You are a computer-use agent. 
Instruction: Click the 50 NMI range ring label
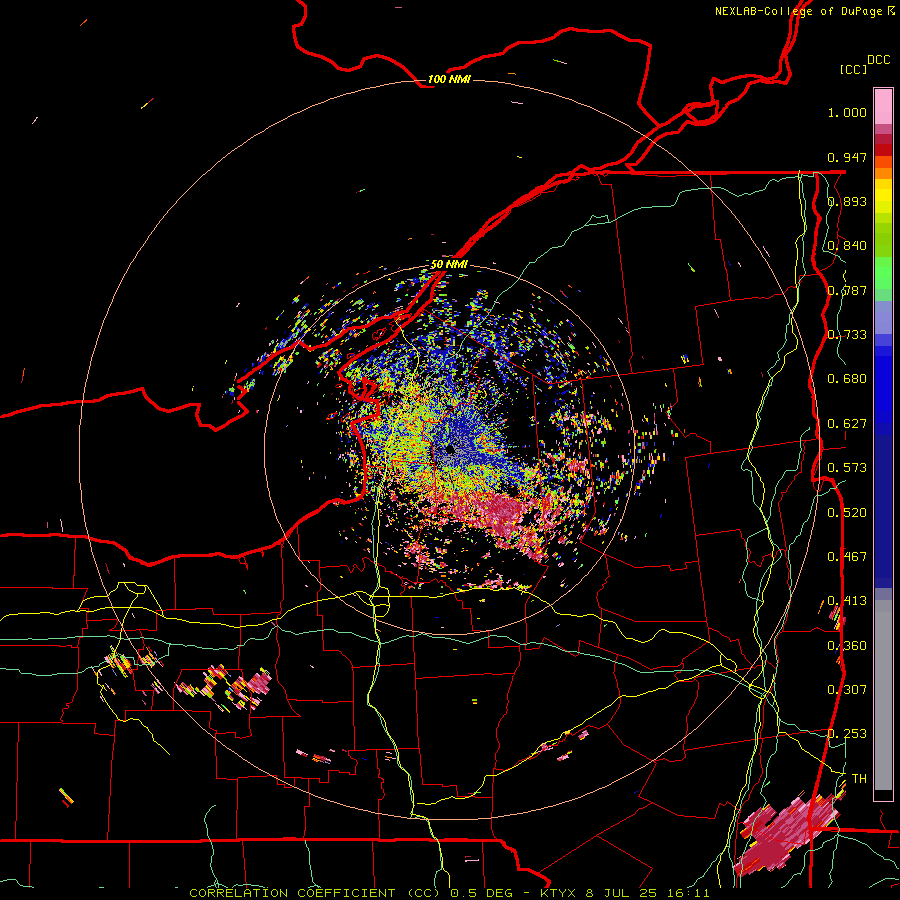(x=449, y=264)
